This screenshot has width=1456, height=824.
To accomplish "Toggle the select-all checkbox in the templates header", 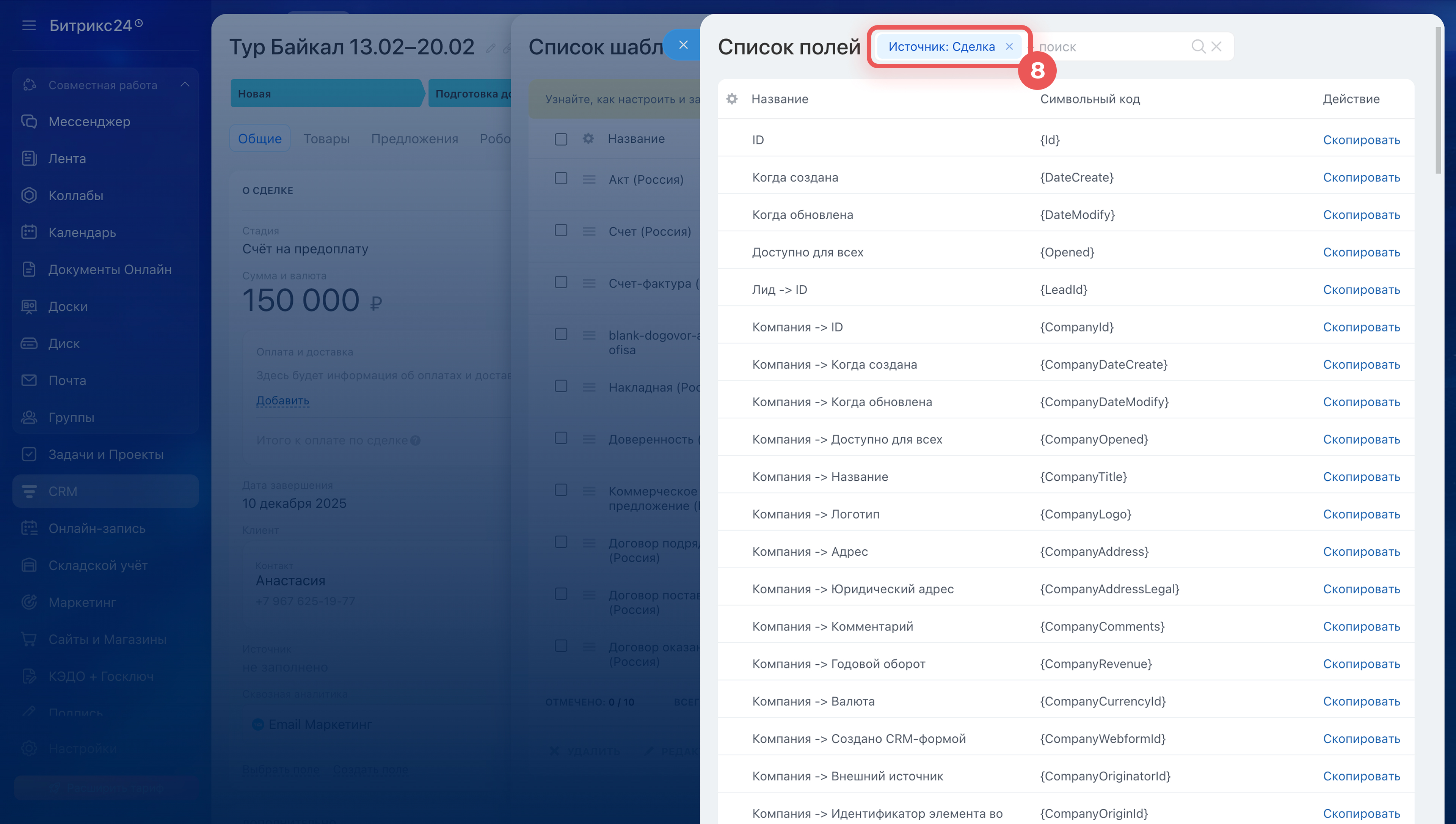I will tap(561, 139).
